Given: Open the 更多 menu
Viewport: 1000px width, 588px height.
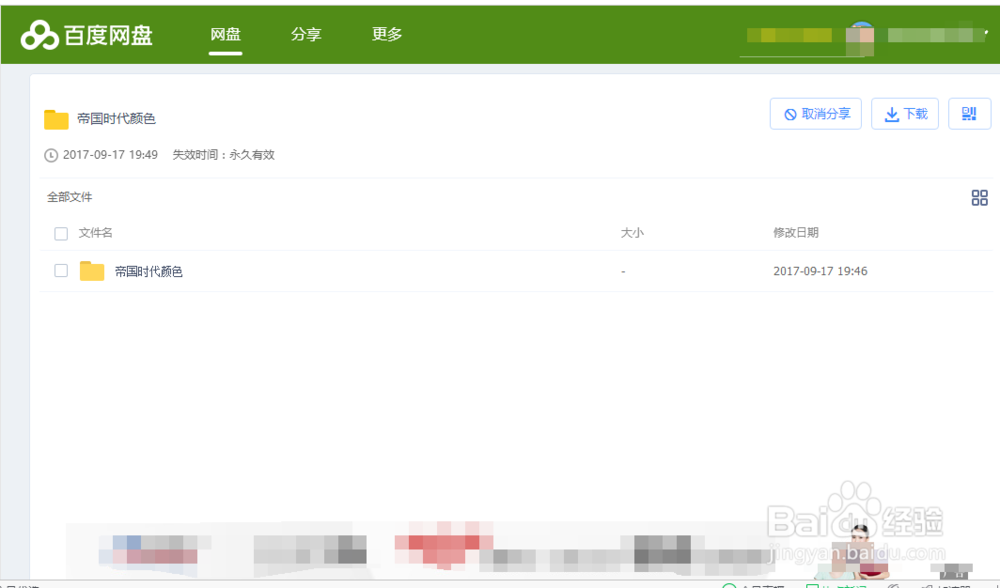Looking at the screenshot, I should click(x=387, y=34).
